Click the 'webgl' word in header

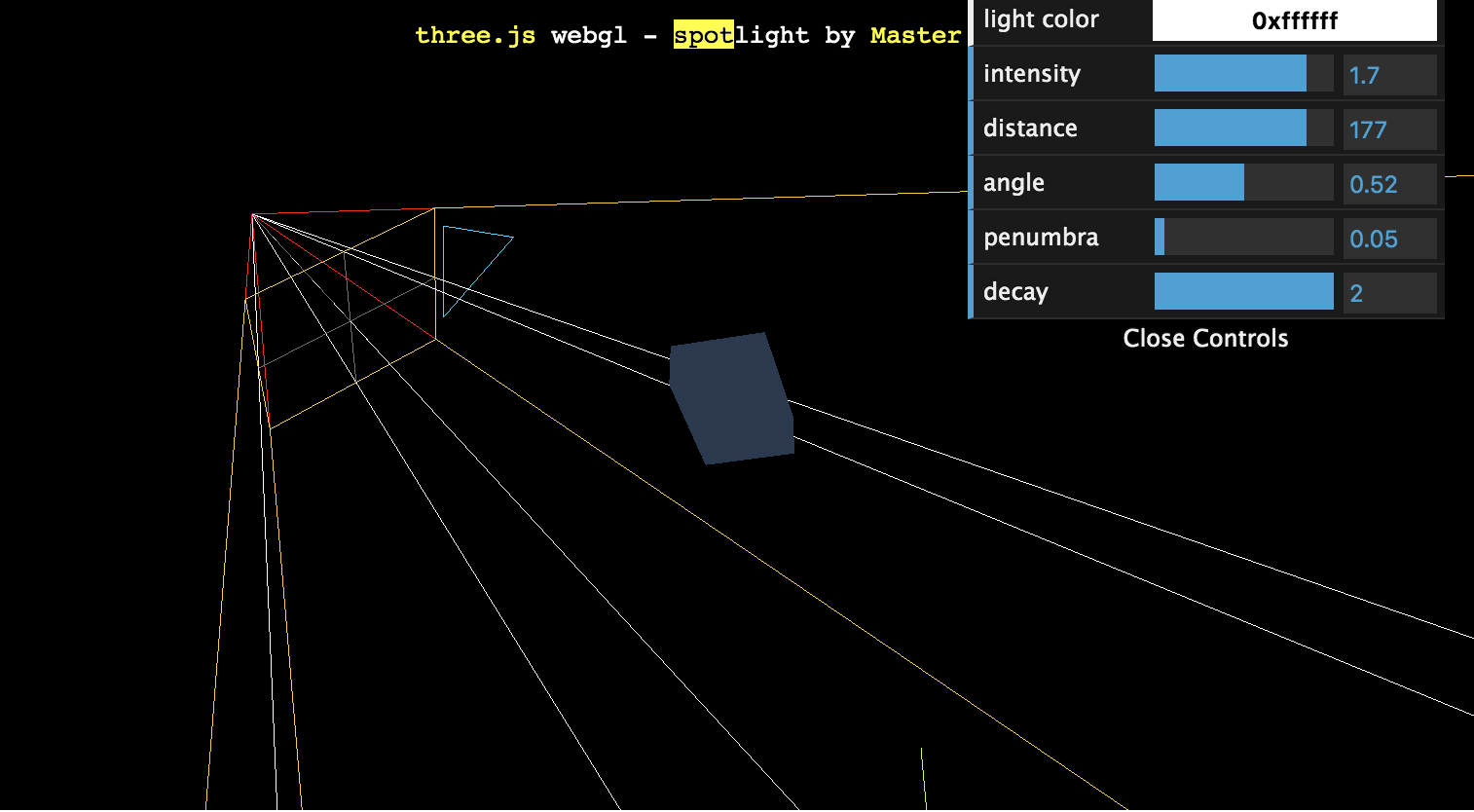(x=589, y=36)
